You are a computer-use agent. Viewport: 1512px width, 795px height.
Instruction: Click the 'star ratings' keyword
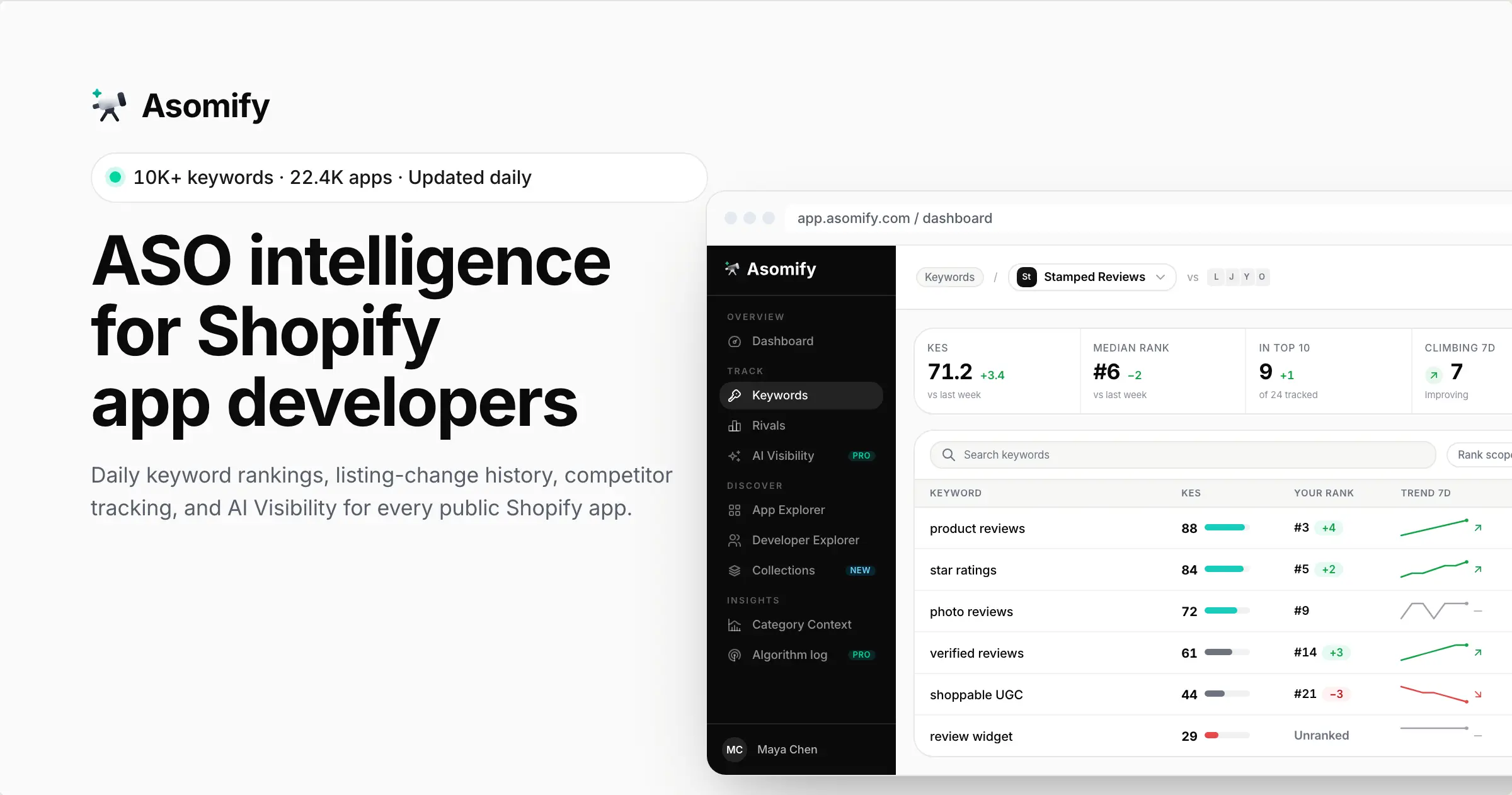click(x=963, y=570)
